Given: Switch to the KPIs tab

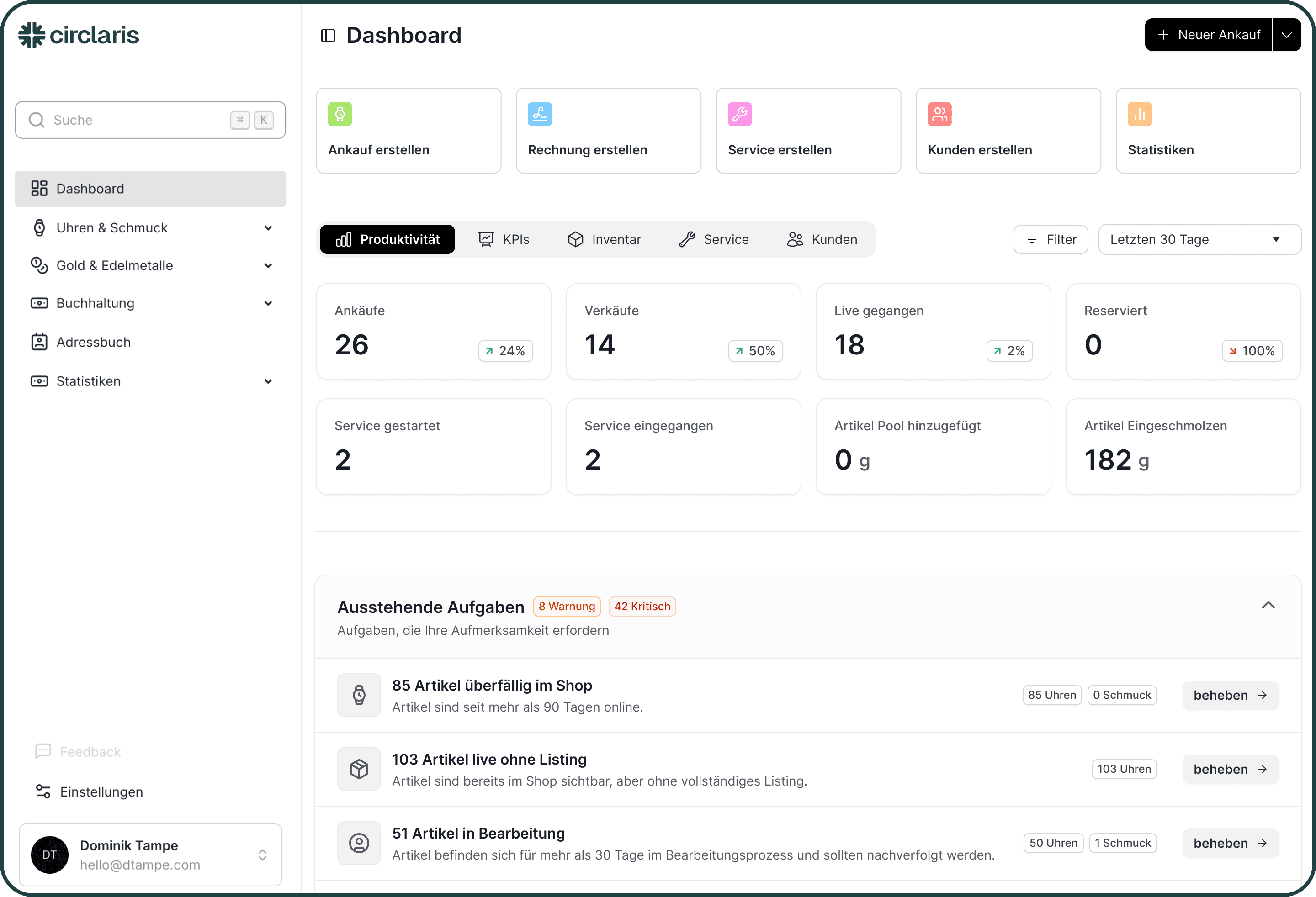Looking at the screenshot, I should (x=504, y=239).
